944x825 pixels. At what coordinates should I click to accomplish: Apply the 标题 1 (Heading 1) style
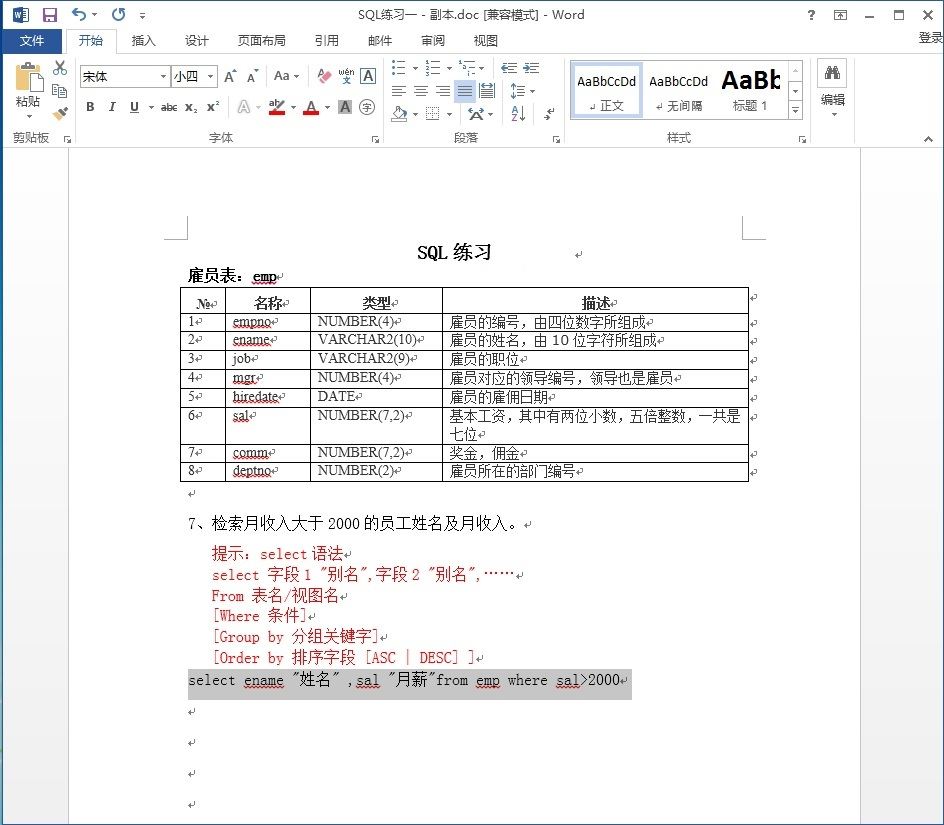(x=751, y=90)
